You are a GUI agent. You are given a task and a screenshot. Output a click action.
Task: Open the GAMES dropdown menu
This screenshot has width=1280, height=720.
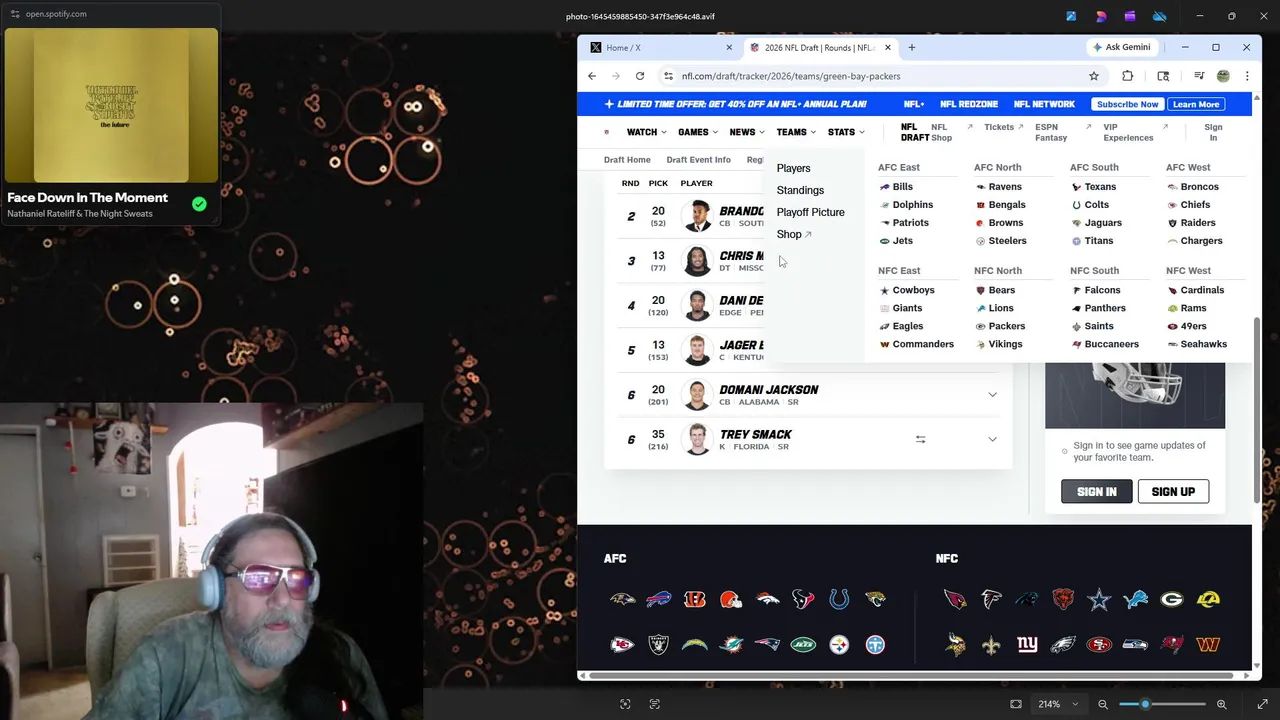click(697, 132)
